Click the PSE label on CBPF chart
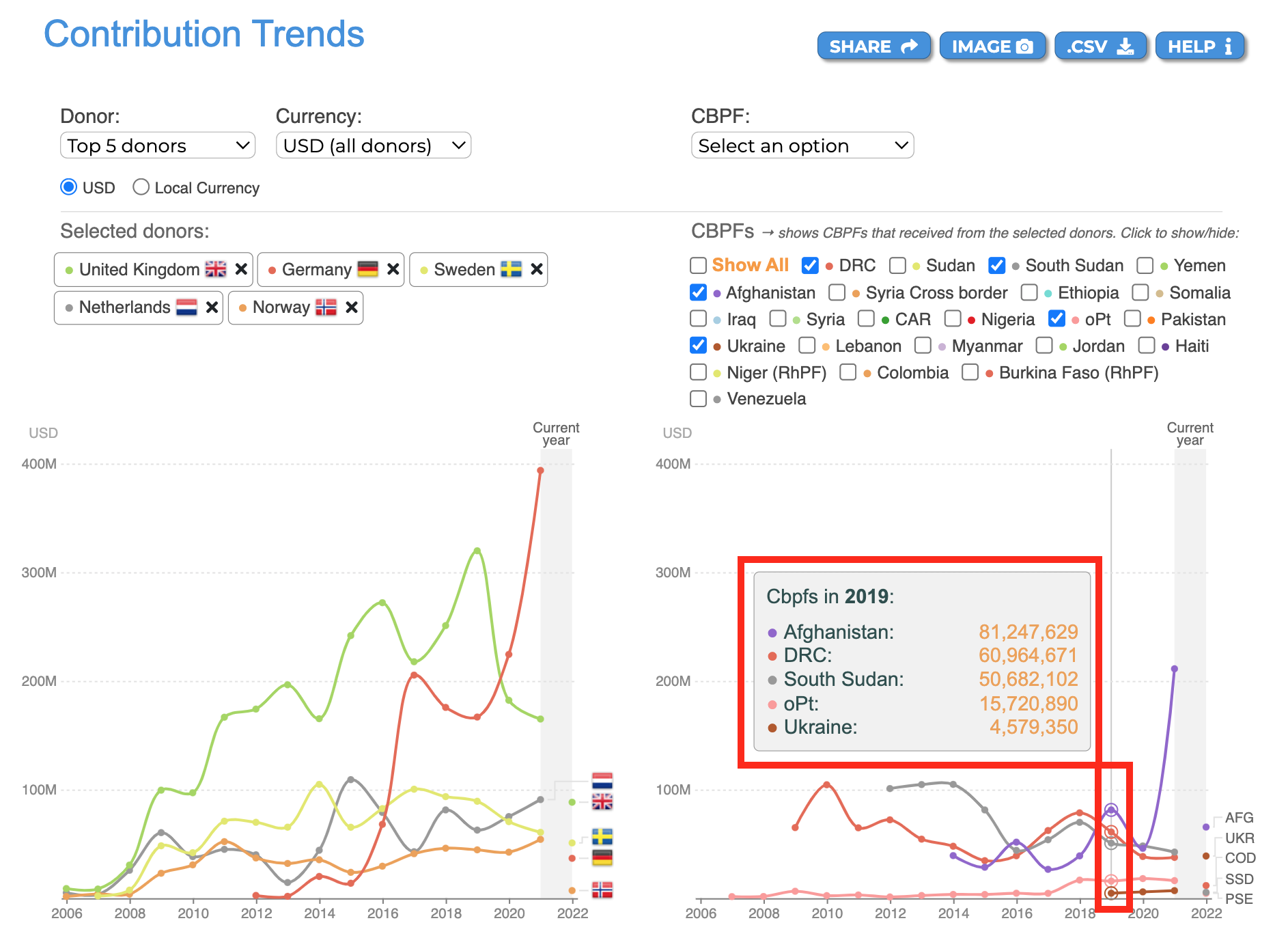1288x951 pixels. 1239,899
